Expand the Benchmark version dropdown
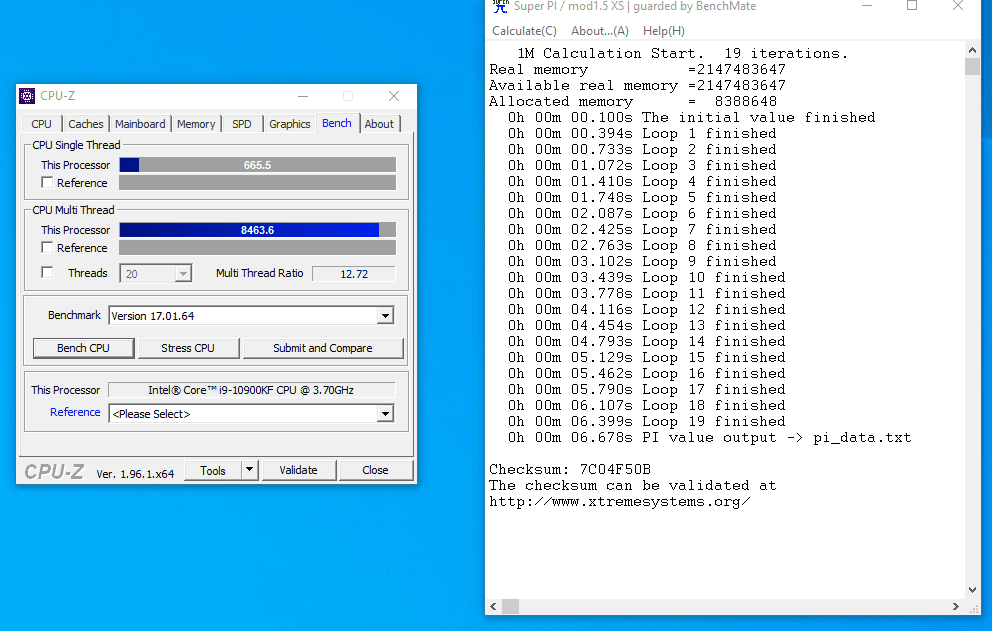This screenshot has width=992, height=631. 385,315
